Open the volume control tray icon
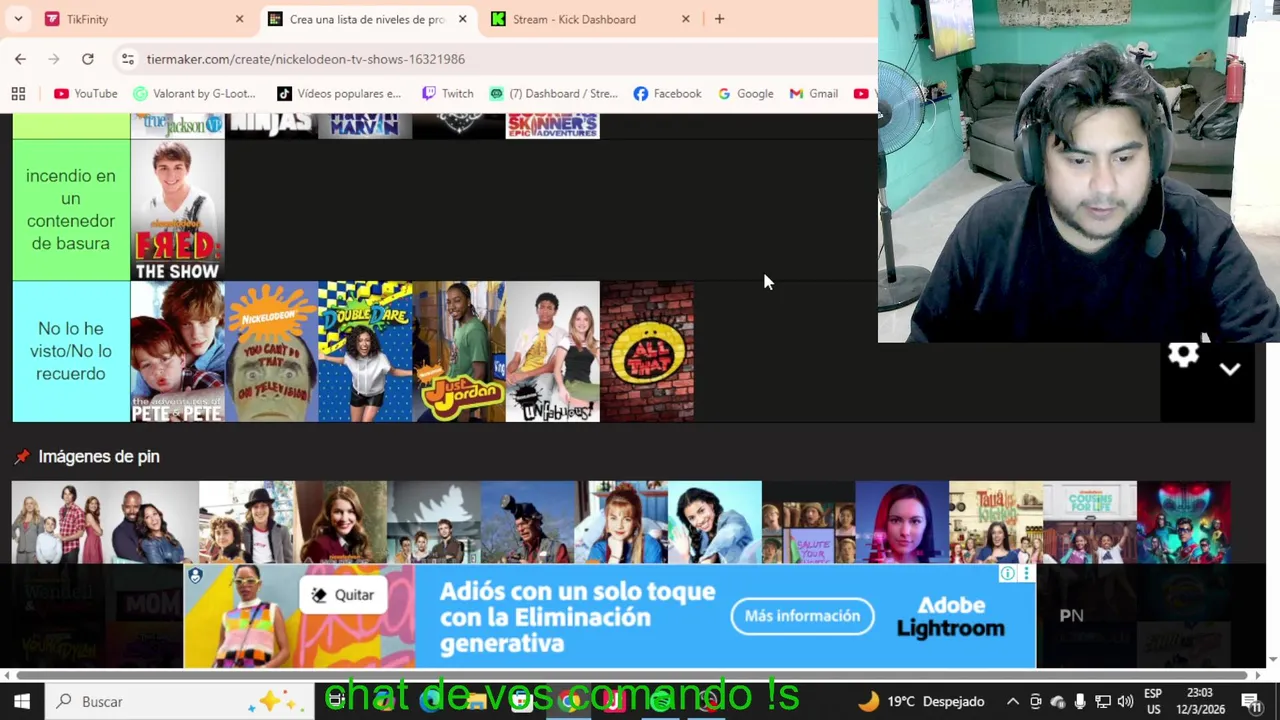The image size is (1280, 720). click(x=1125, y=702)
